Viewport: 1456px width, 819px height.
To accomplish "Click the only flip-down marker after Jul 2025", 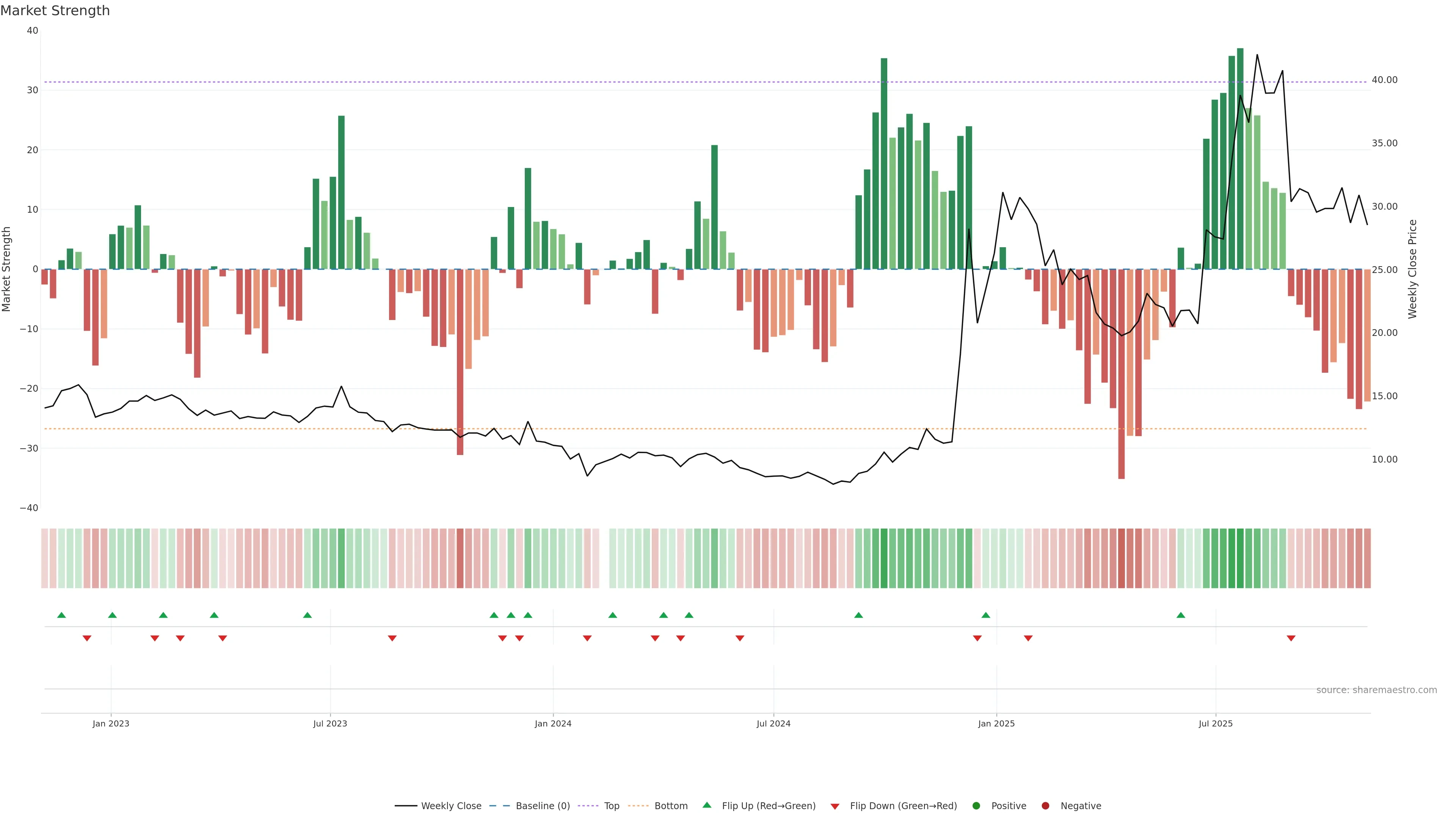I will coord(1291,638).
